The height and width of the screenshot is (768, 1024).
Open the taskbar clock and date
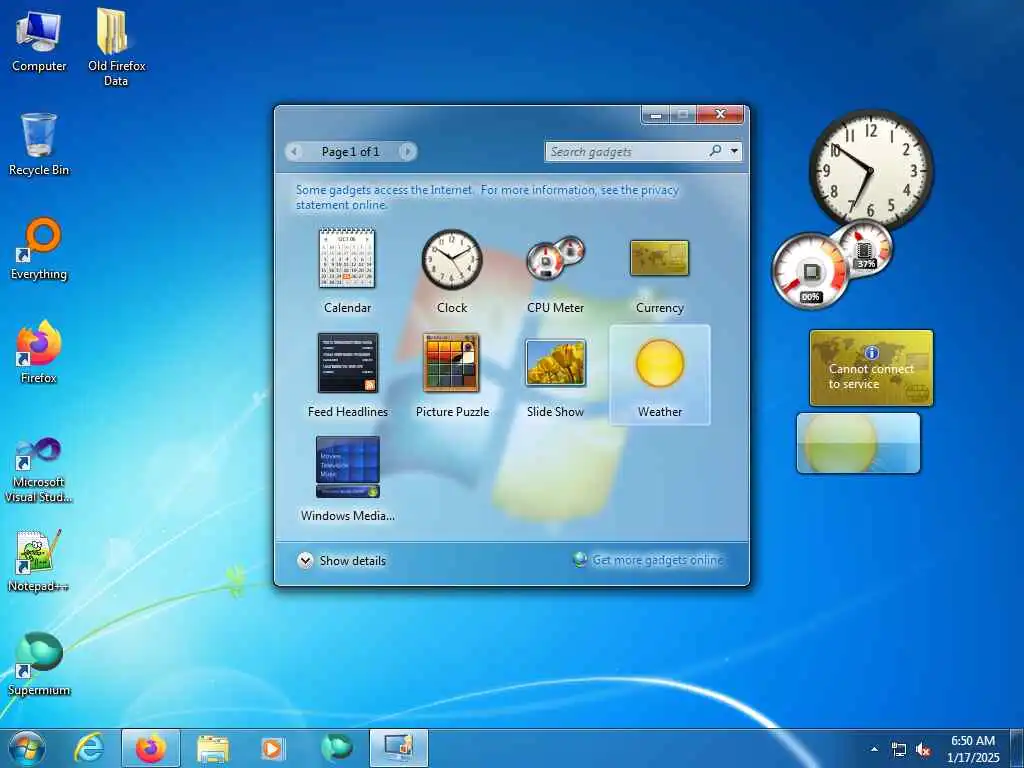click(x=972, y=748)
